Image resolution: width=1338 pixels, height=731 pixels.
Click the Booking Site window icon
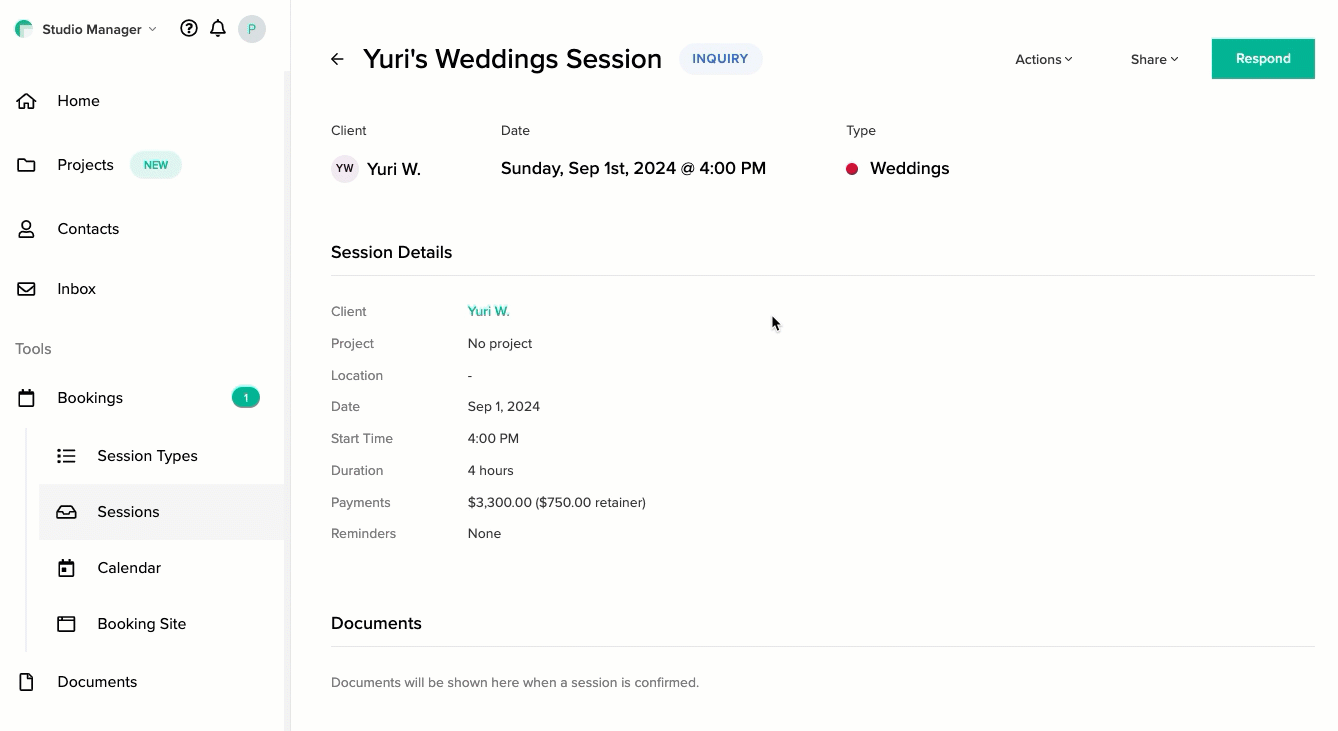click(x=66, y=624)
